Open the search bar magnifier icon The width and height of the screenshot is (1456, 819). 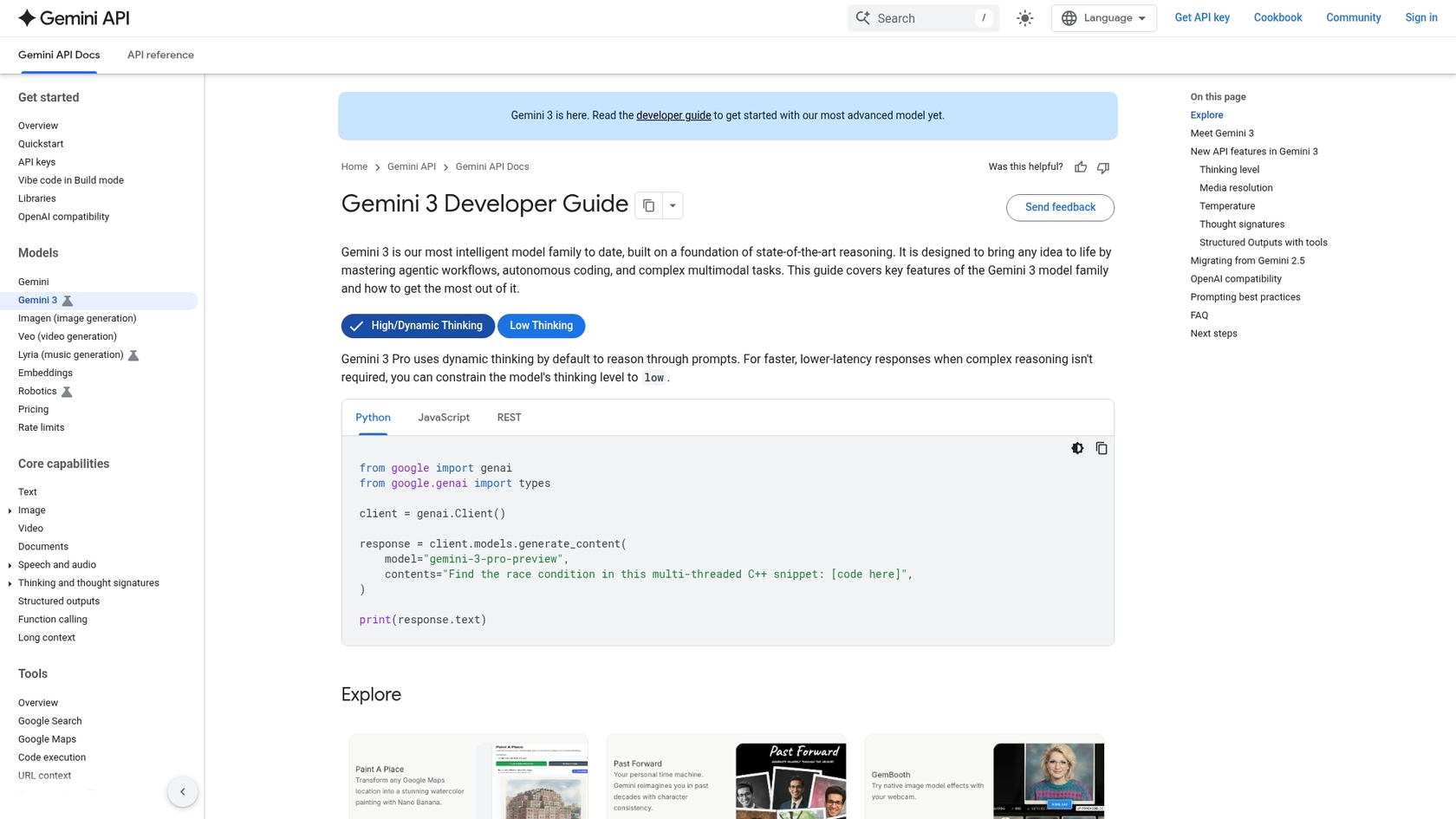click(863, 17)
